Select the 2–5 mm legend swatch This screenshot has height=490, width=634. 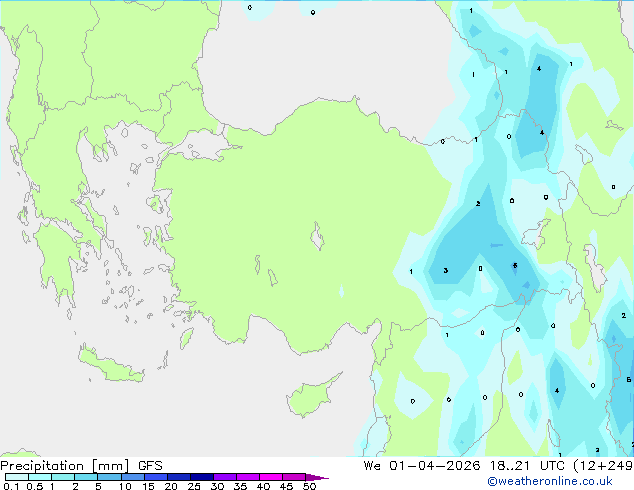click(86, 477)
